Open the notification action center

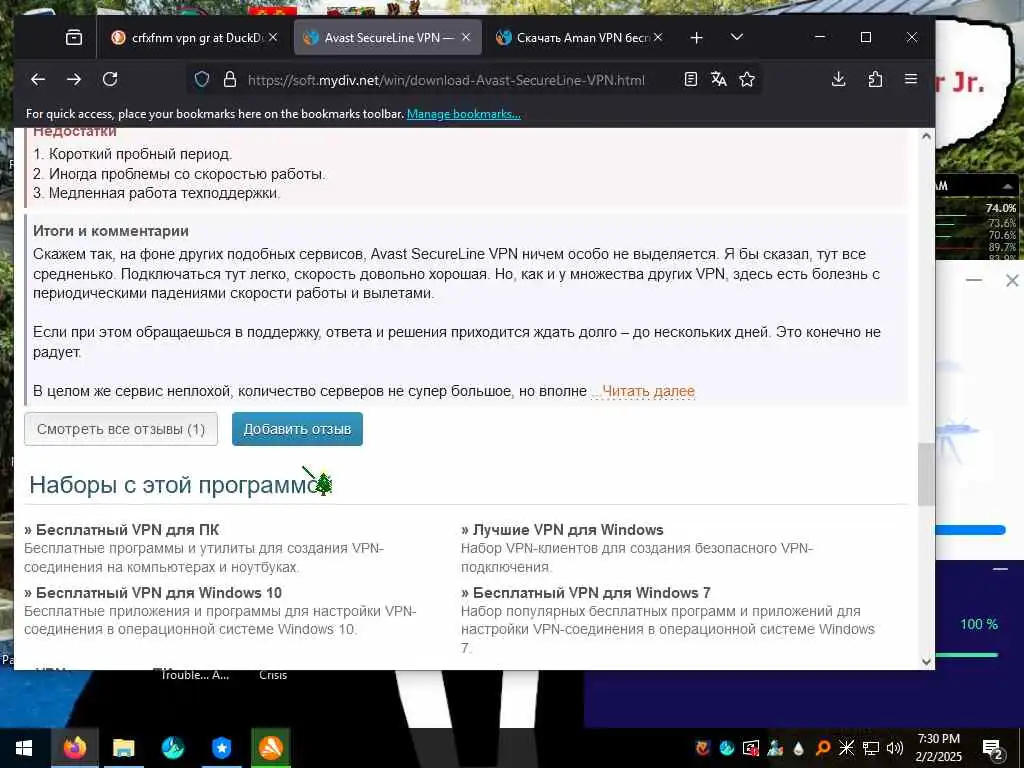pos(993,749)
